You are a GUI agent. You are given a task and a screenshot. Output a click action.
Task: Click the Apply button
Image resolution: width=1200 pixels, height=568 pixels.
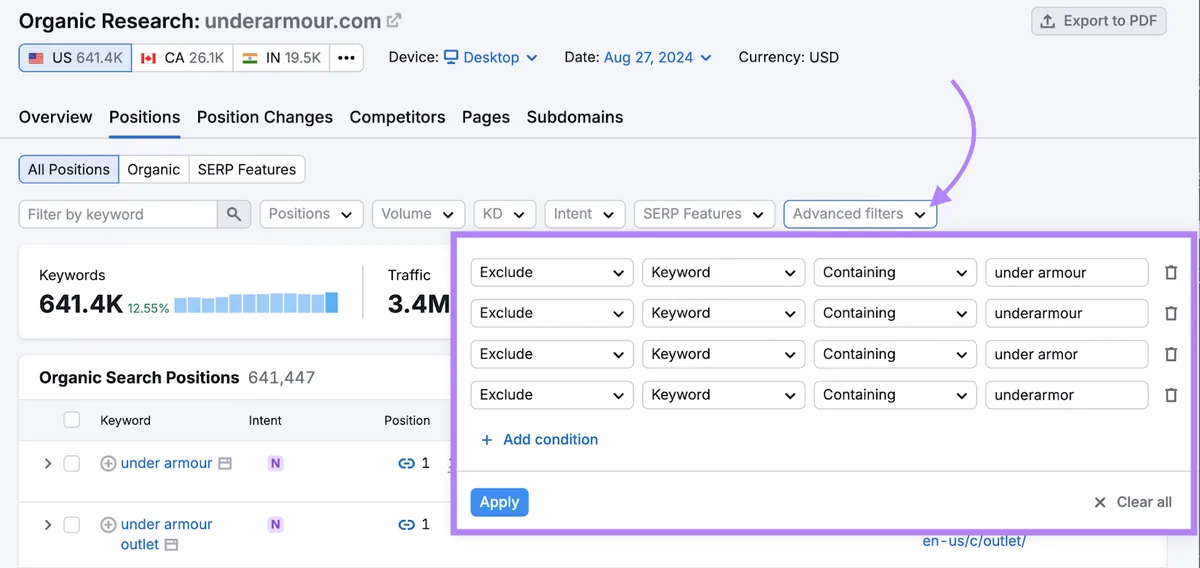pos(499,502)
